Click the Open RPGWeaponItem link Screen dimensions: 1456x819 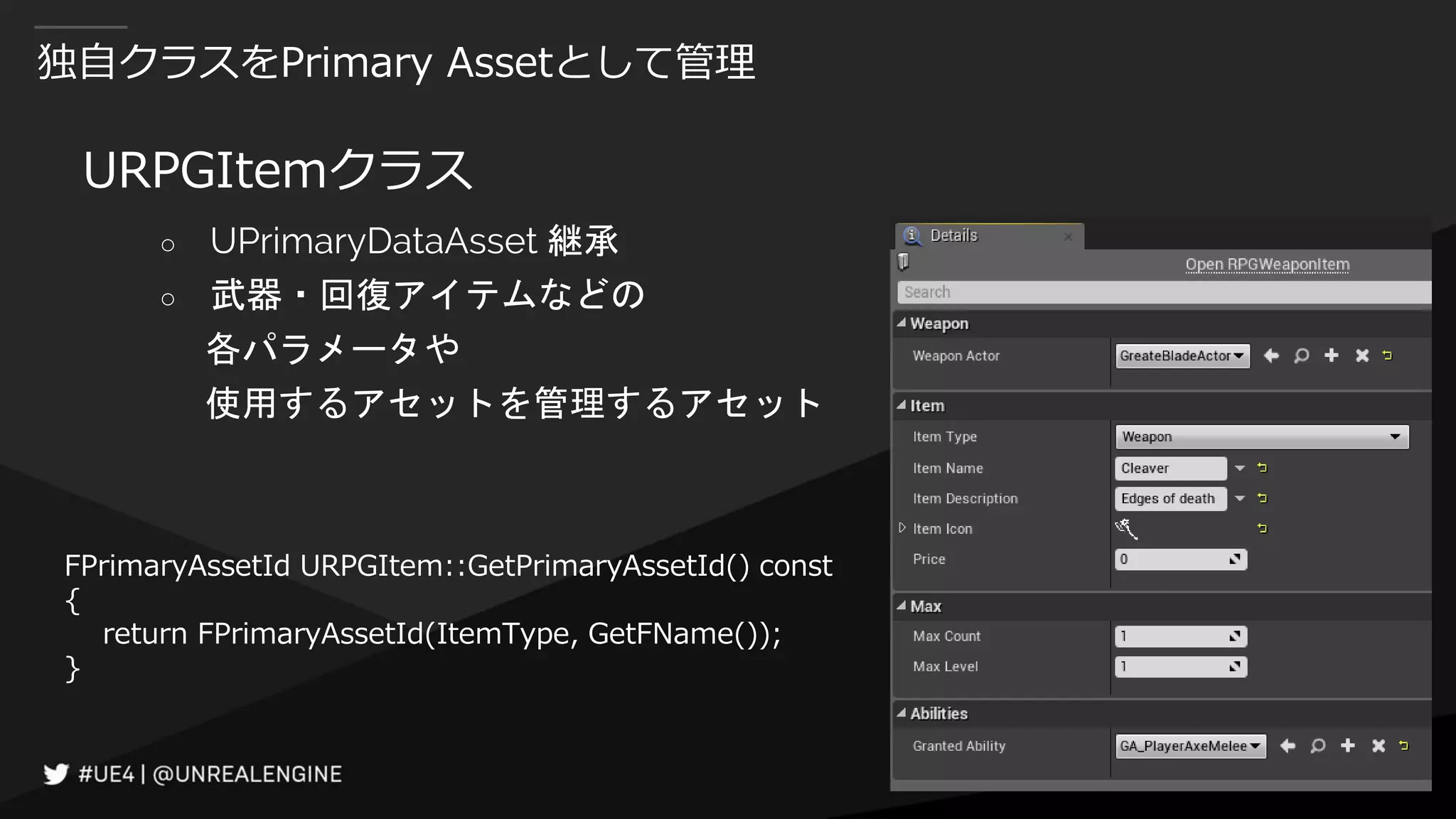pyautogui.click(x=1267, y=264)
